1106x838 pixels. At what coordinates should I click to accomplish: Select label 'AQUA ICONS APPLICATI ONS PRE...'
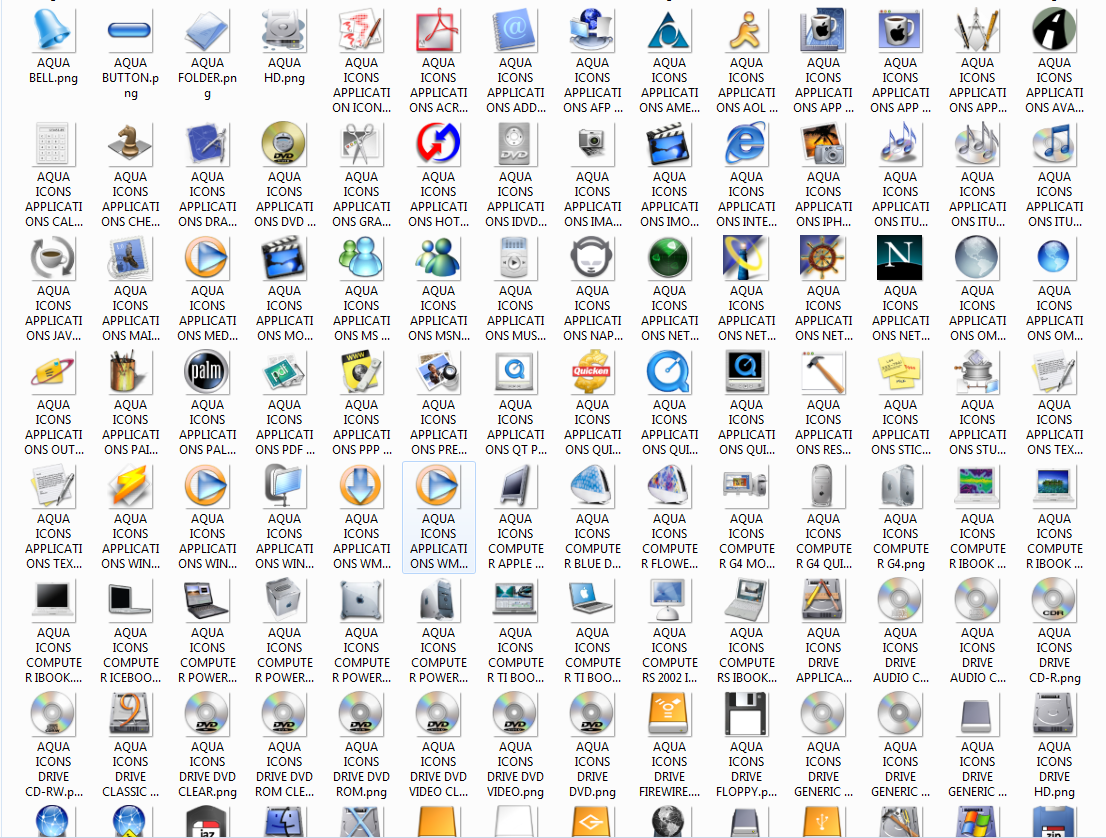click(x=438, y=427)
